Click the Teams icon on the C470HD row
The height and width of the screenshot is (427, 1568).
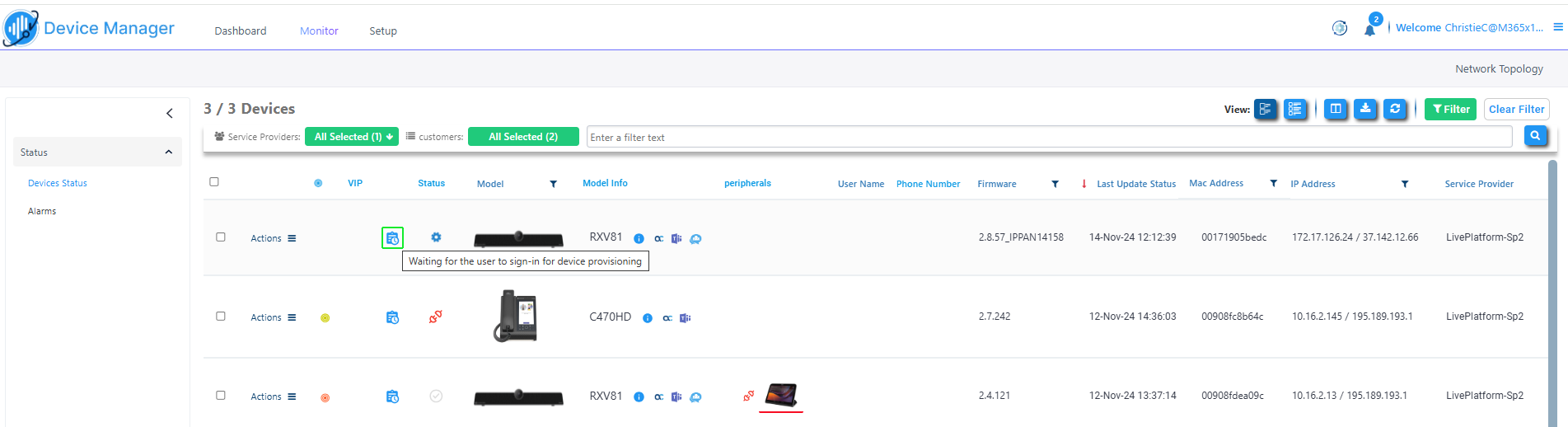[x=685, y=317]
